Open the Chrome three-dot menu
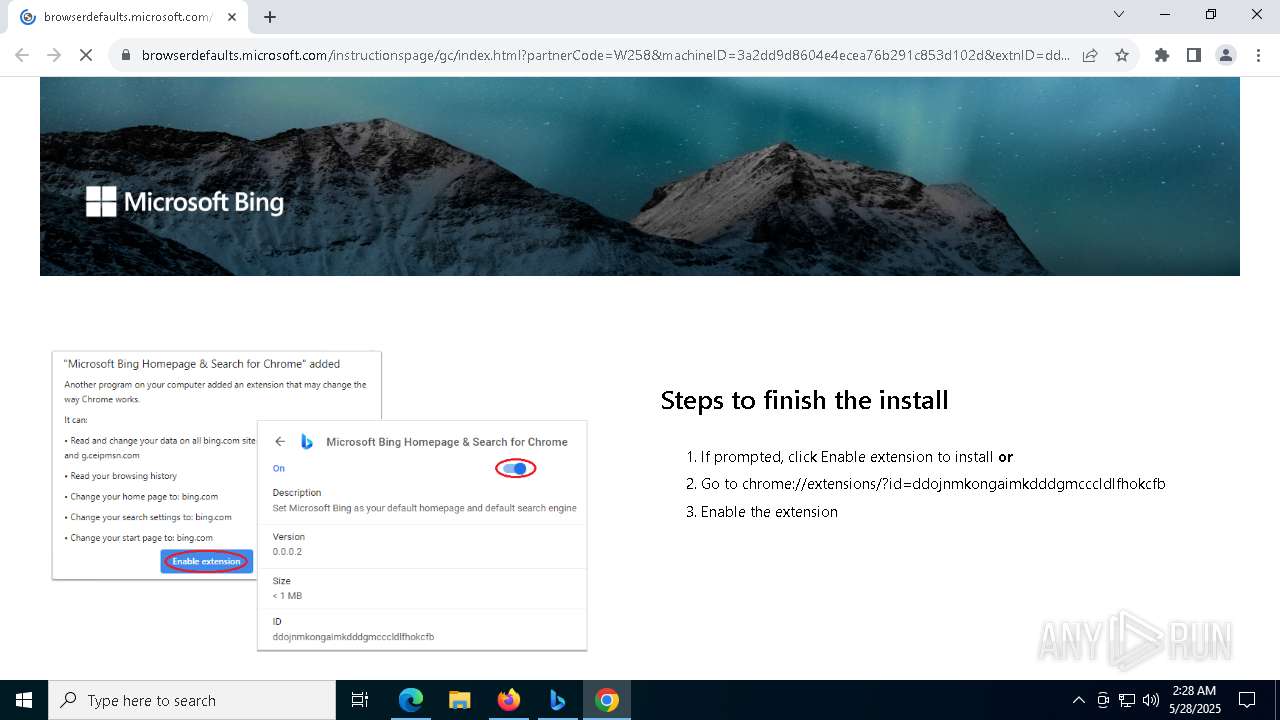The image size is (1280, 720). tap(1257, 55)
